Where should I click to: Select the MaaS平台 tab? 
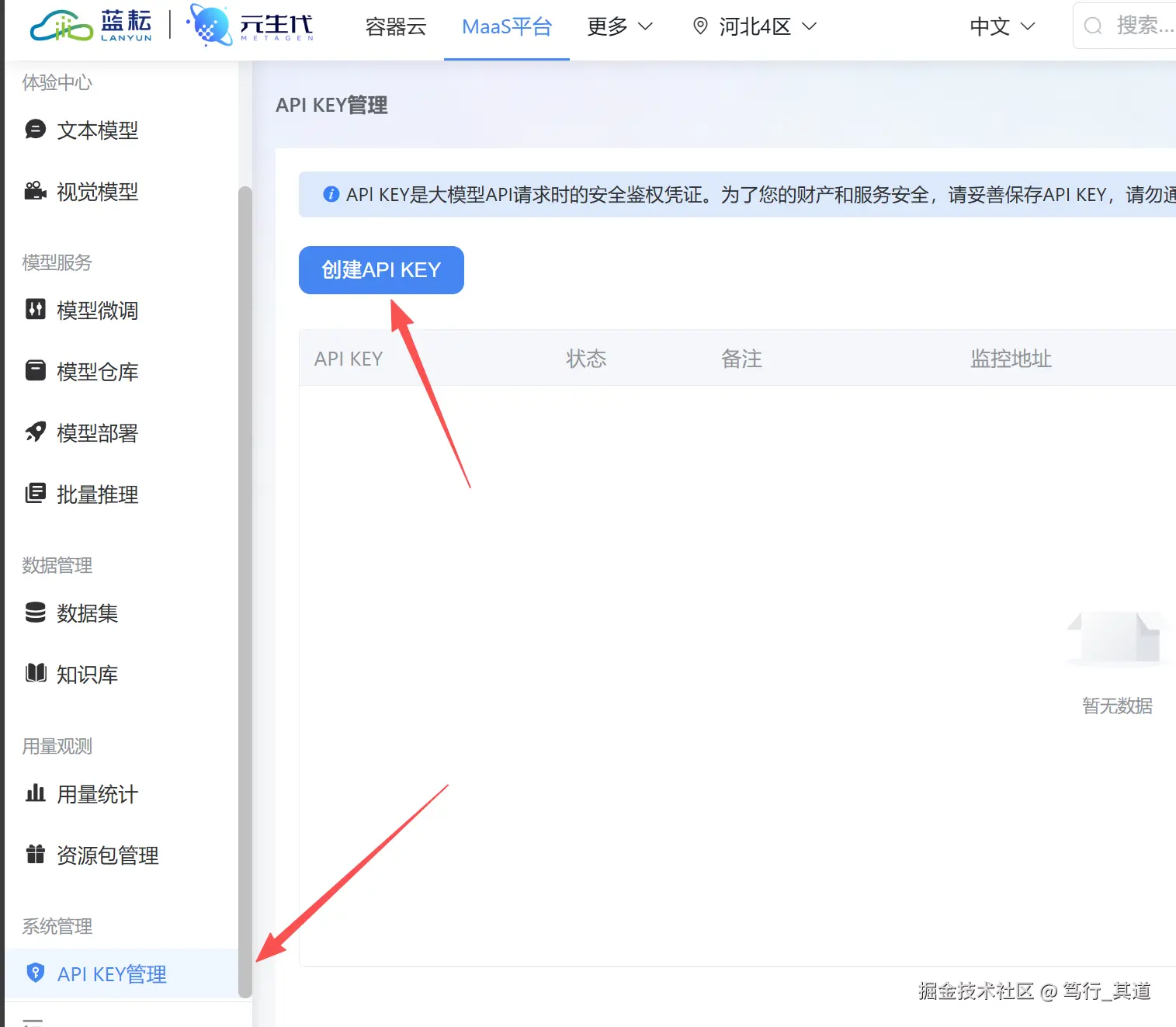[x=506, y=26]
